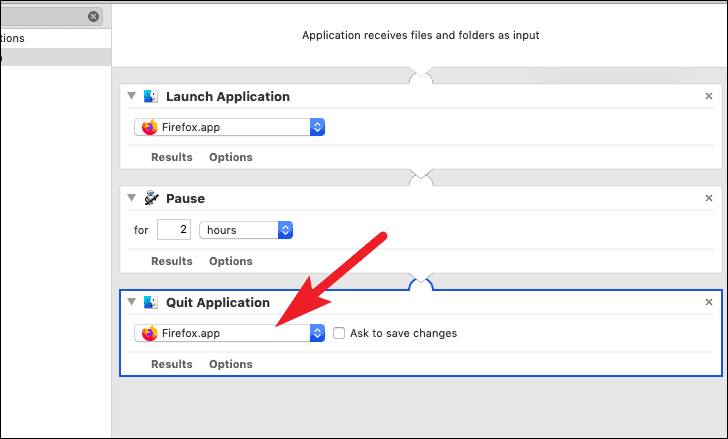728x439 pixels.
Task: Remove the Quit Application action
Action: click(708, 302)
